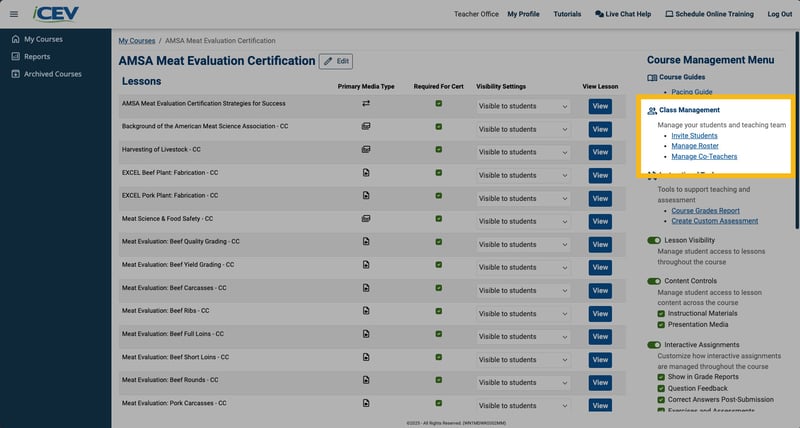Open Tutorials in top navigation
Image resolution: width=800 pixels, height=428 pixels.
point(567,14)
